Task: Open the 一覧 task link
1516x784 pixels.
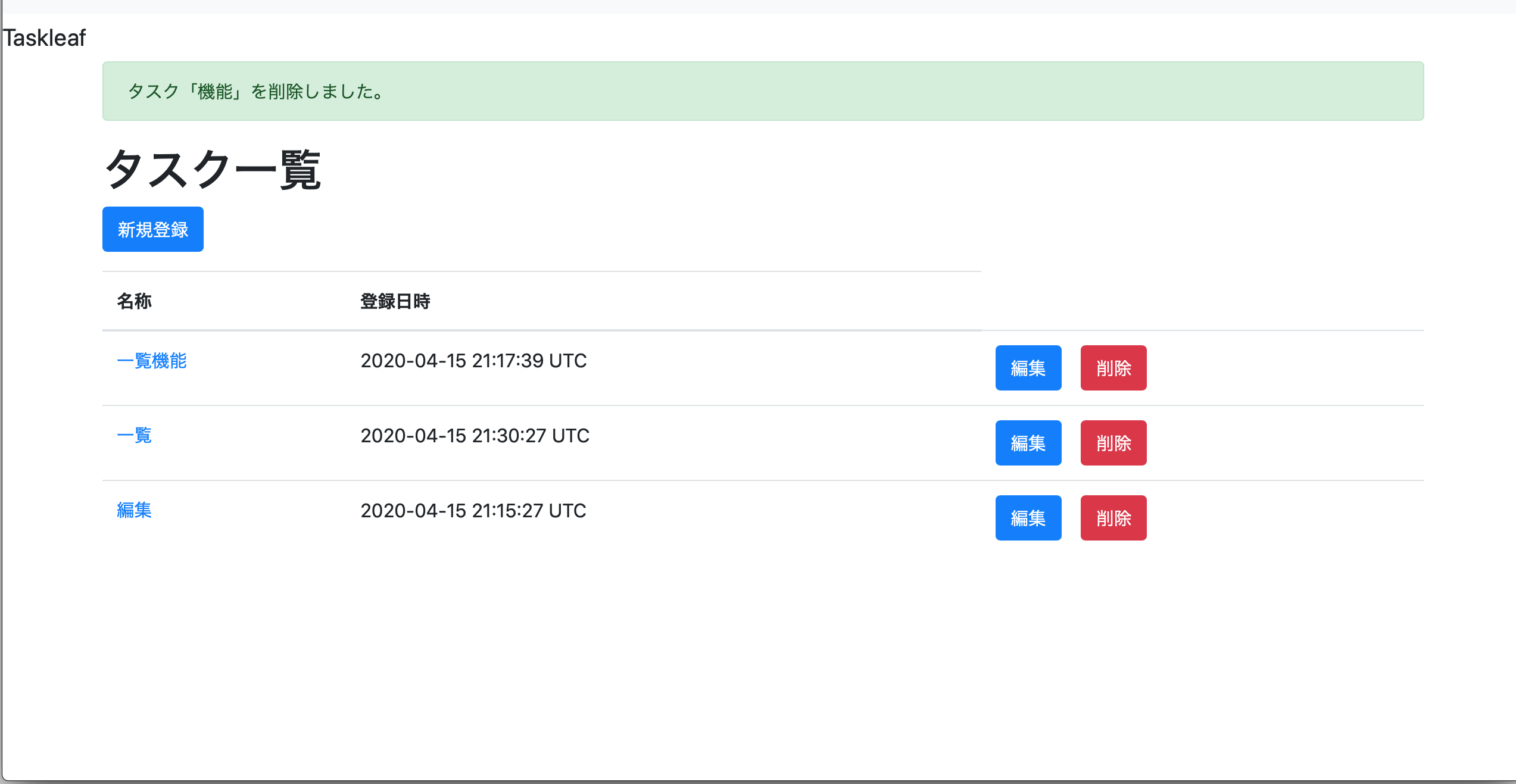Action: (135, 436)
